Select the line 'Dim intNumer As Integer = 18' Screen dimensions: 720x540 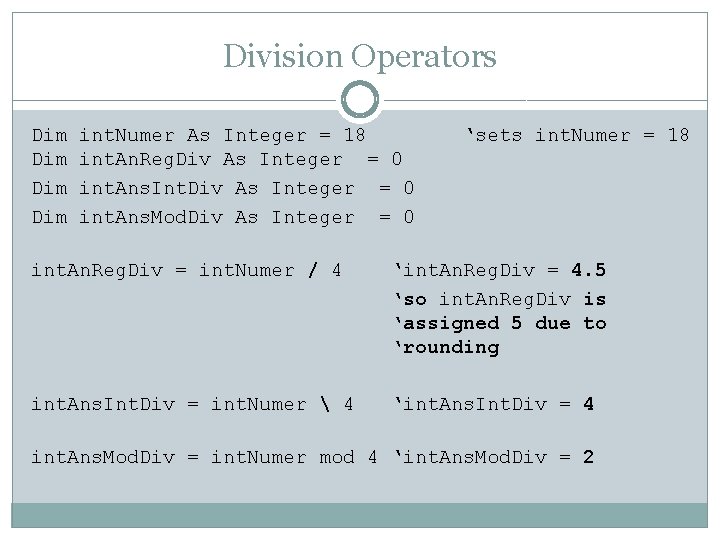pos(199,135)
